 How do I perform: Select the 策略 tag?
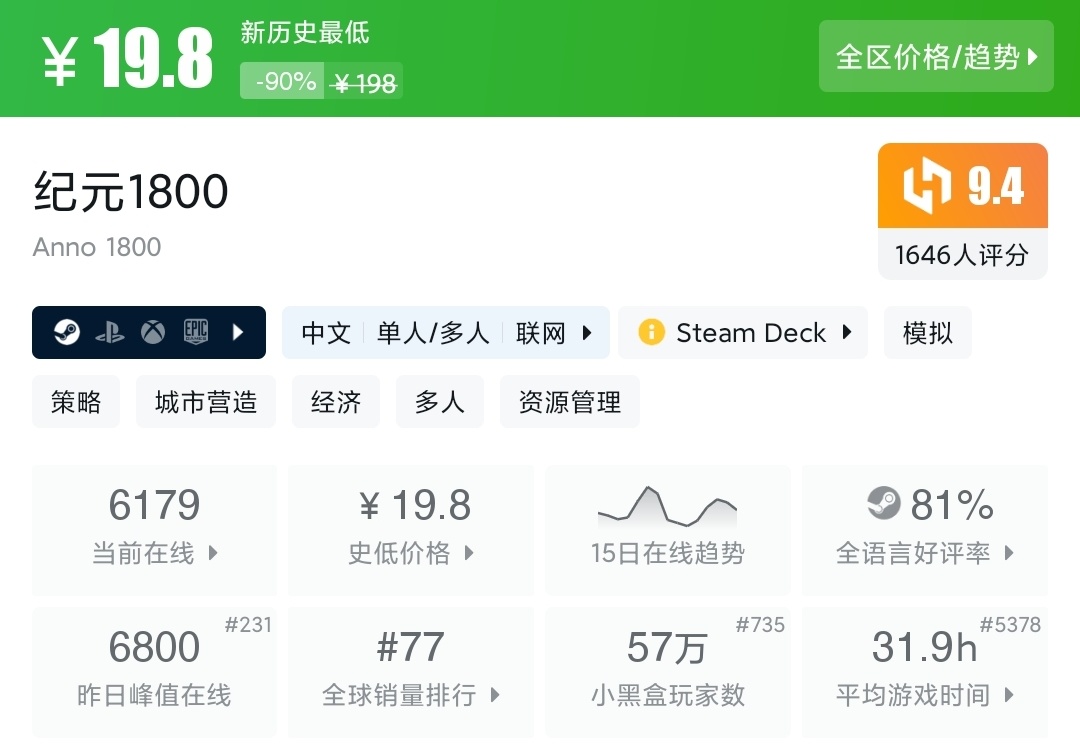tap(75, 401)
